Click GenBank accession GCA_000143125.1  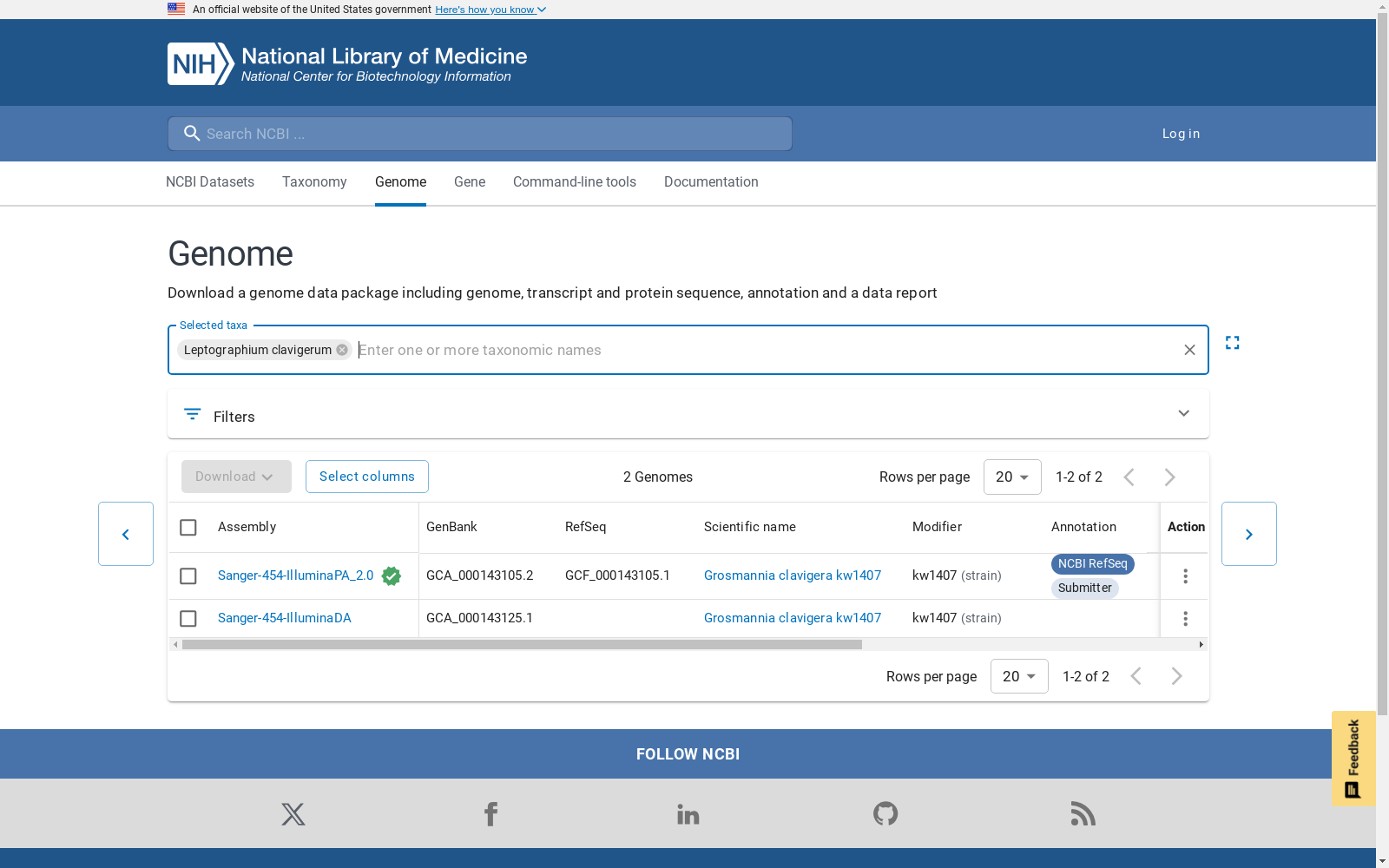479,618
